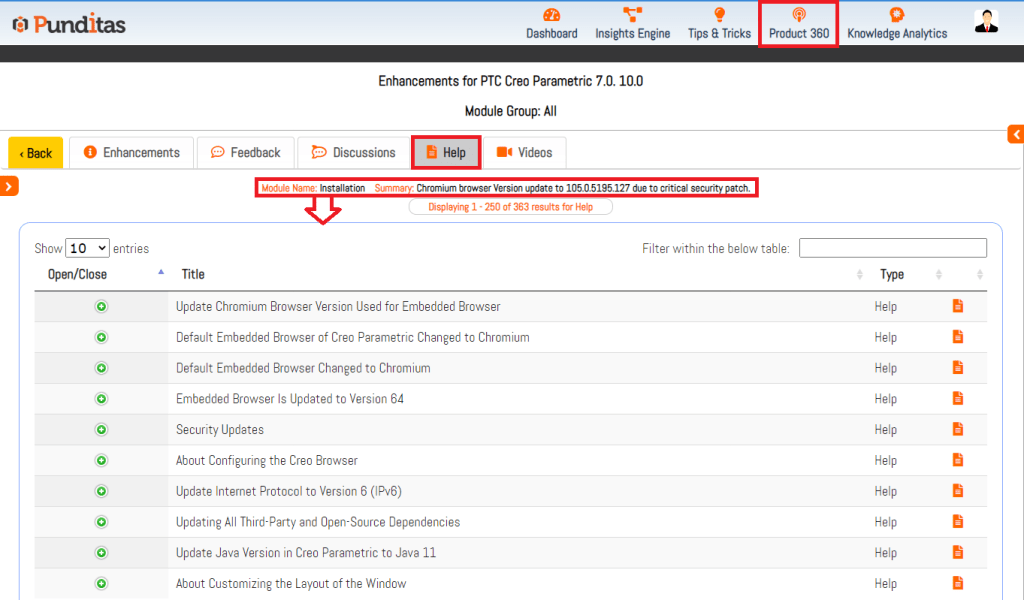Expand the left side panel arrow

click(10, 186)
